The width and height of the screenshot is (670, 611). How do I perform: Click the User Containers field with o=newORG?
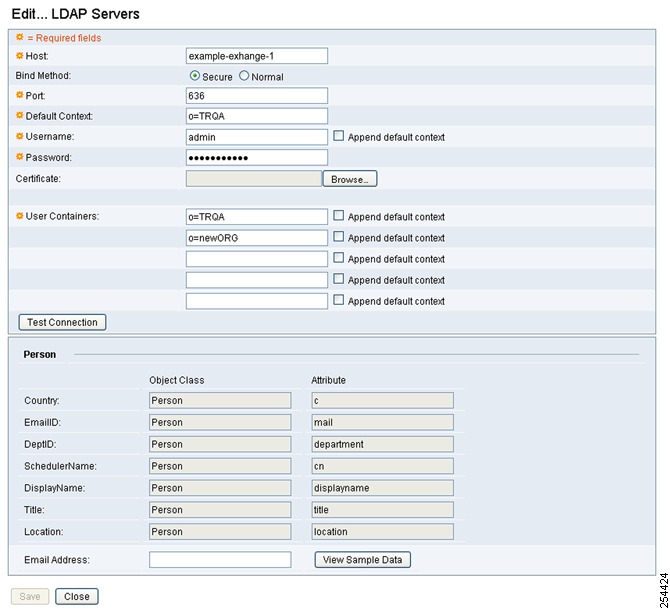[257, 238]
